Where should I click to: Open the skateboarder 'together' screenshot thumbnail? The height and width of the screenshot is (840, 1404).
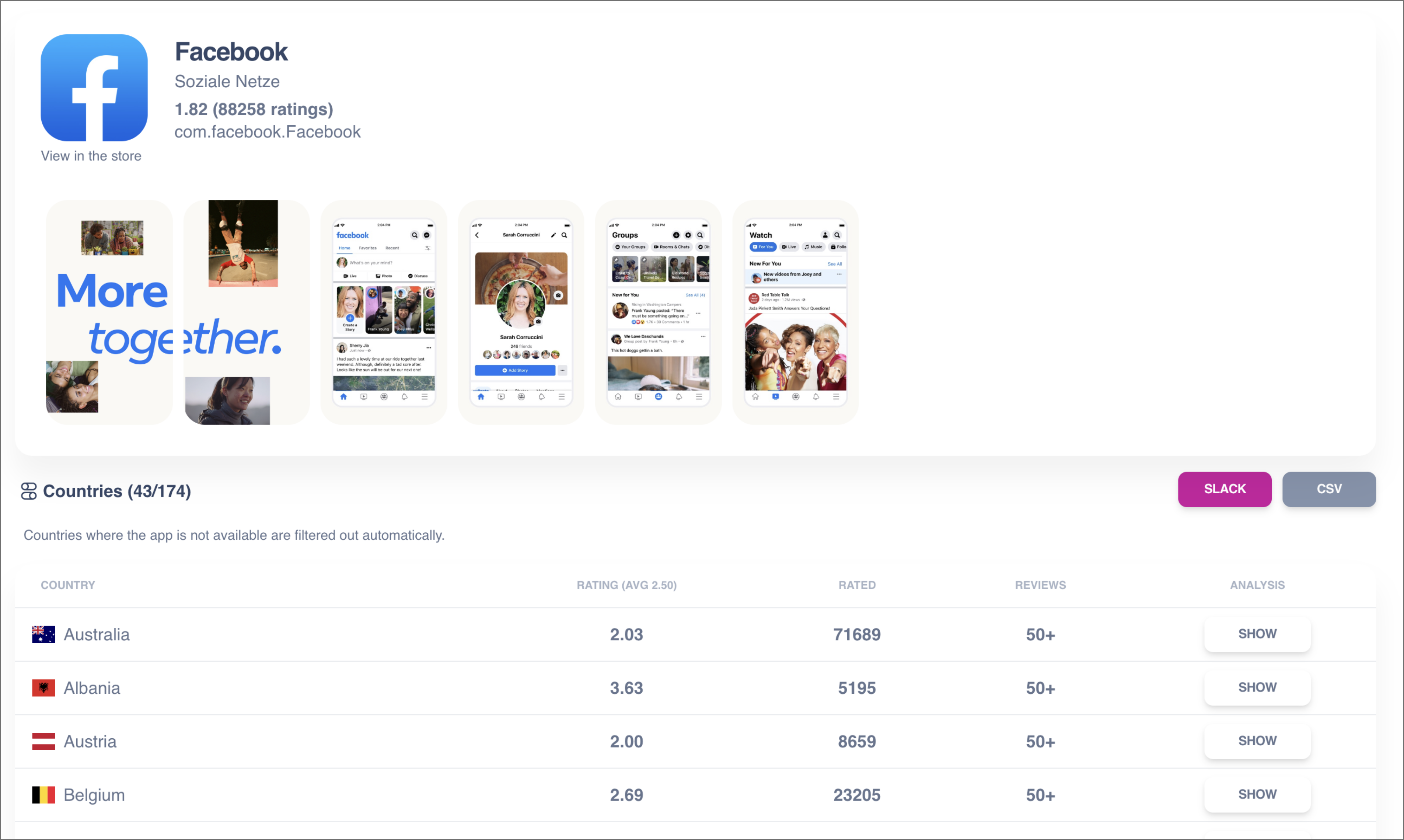[x=246, y=312]
